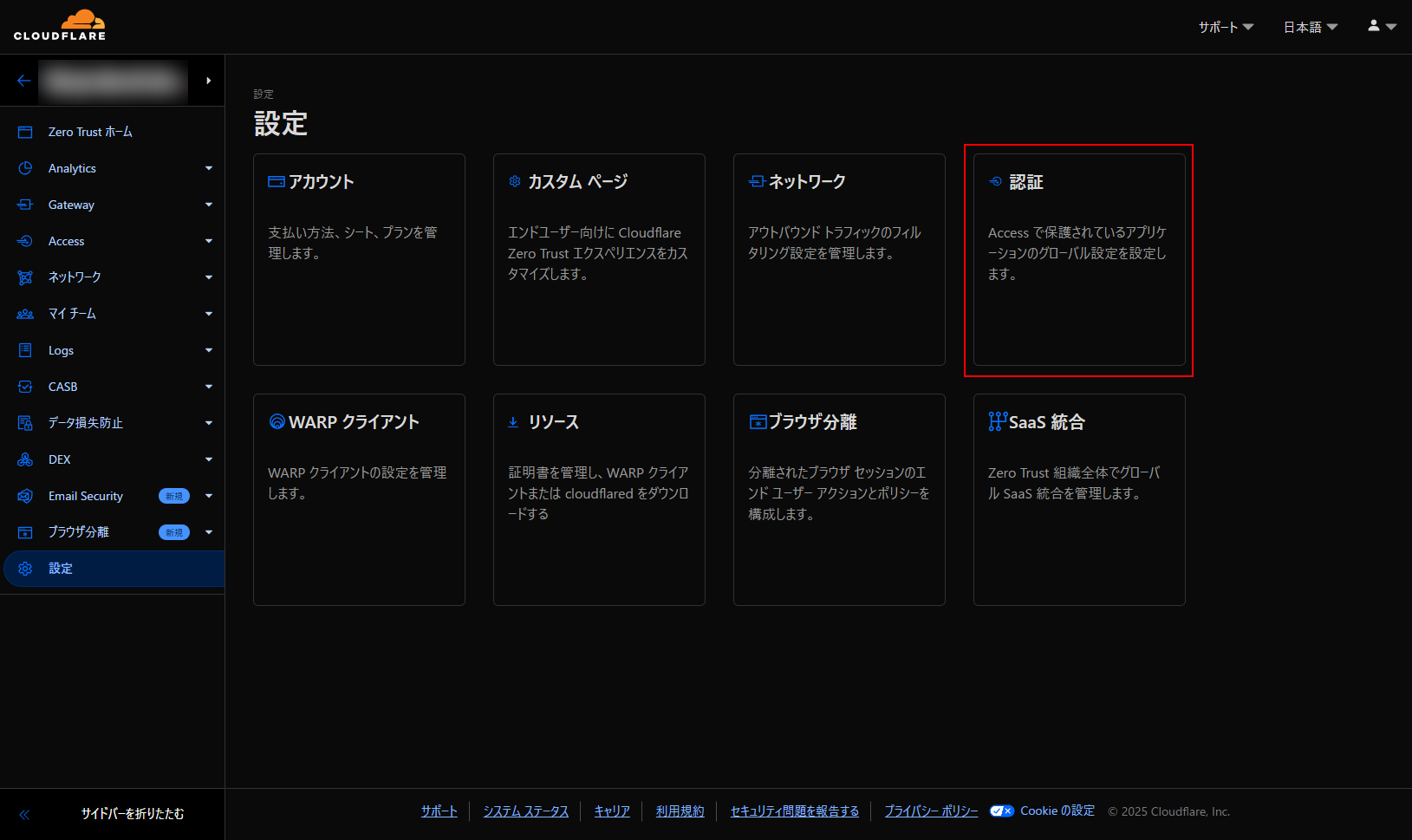Viewport: 1412px width, 840px height.
Task: Open the システム ステータス footer link
Action: tap(526, 811)
